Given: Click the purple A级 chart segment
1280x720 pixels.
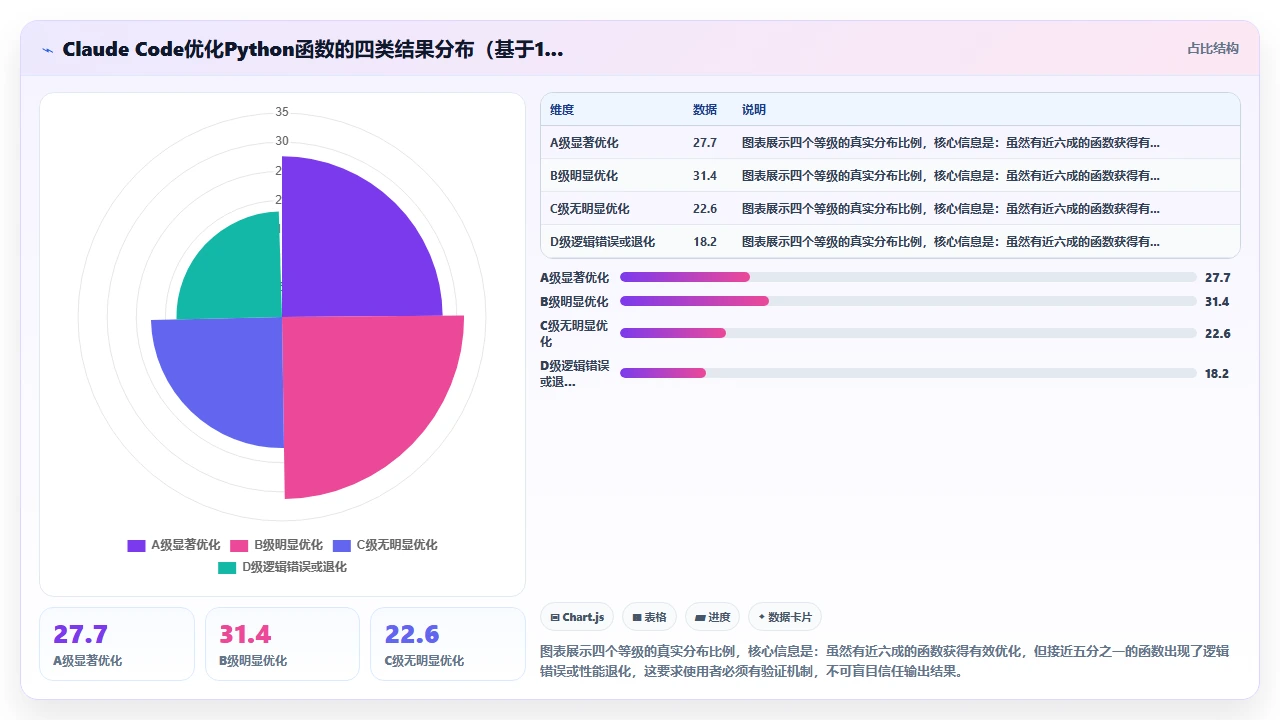Looking at the screenshot, I should point(350,250).
